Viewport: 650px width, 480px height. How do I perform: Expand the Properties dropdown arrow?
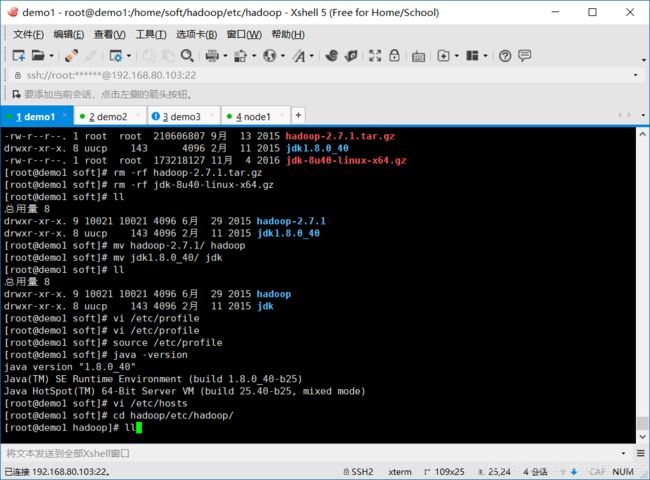129,56
